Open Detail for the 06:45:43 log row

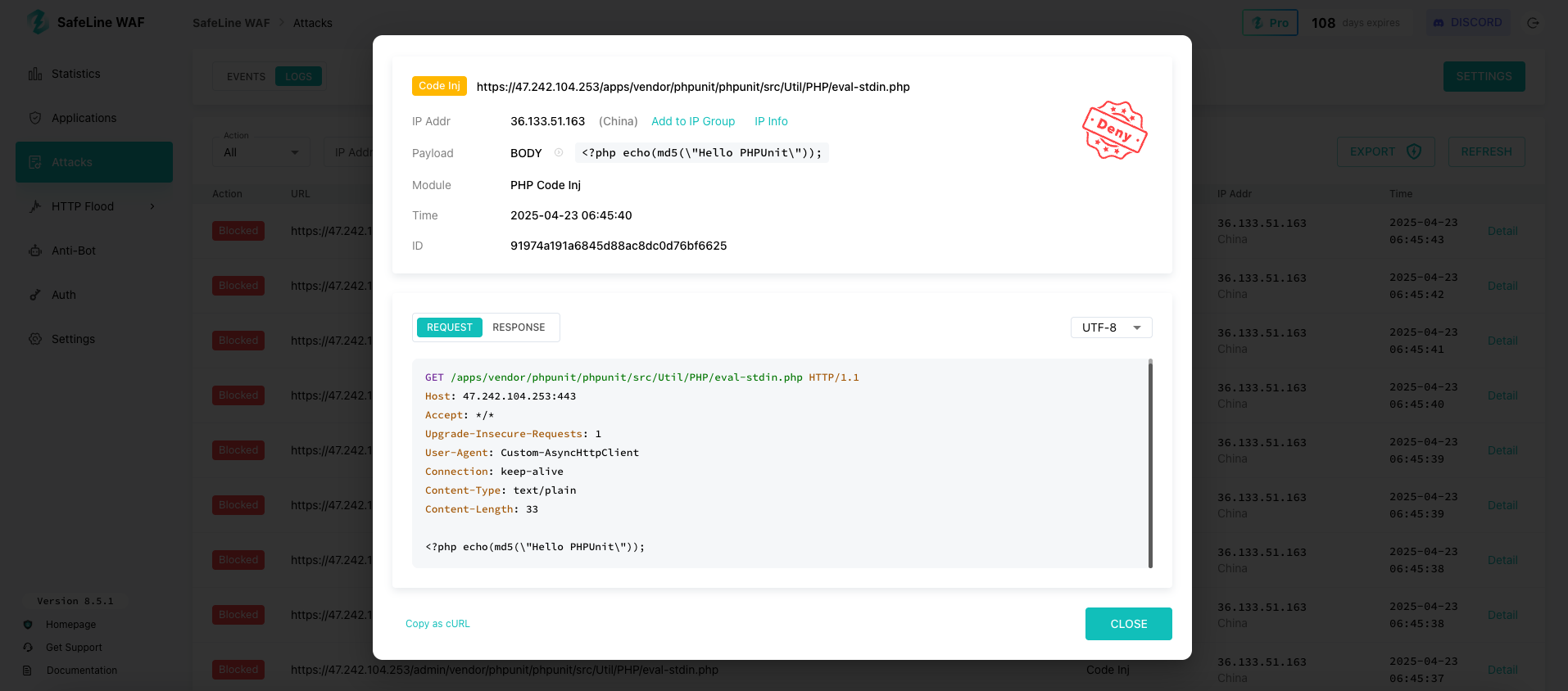coord(1502,231)
